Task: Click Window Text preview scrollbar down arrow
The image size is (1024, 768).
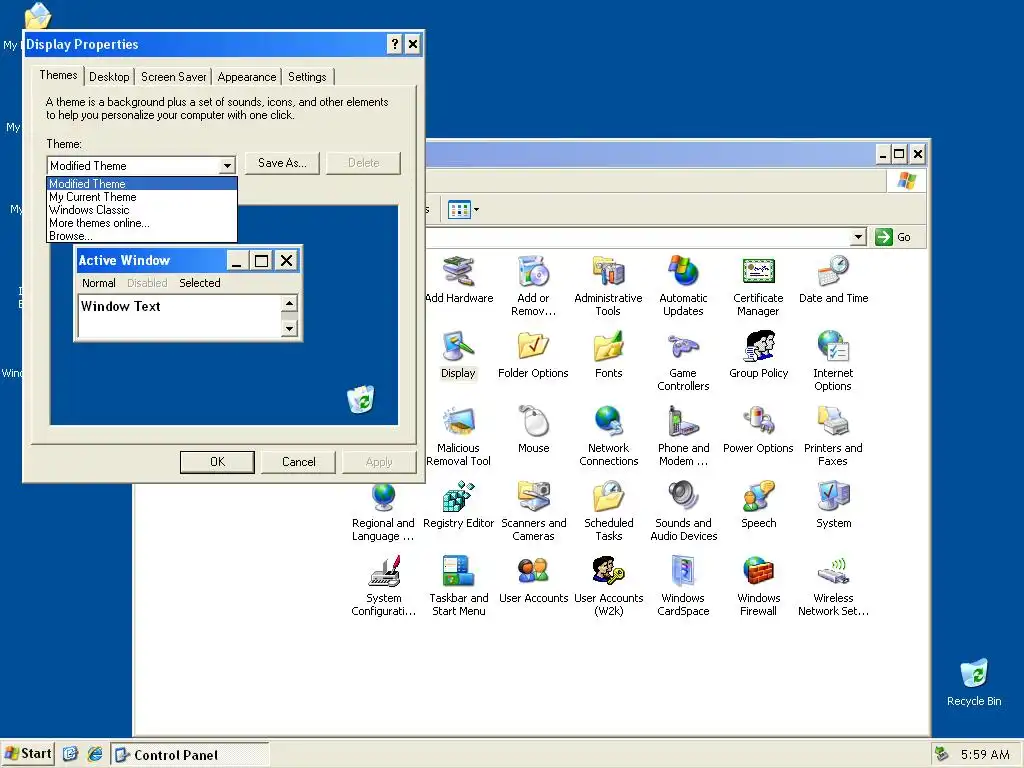Action: click(289, 328)
